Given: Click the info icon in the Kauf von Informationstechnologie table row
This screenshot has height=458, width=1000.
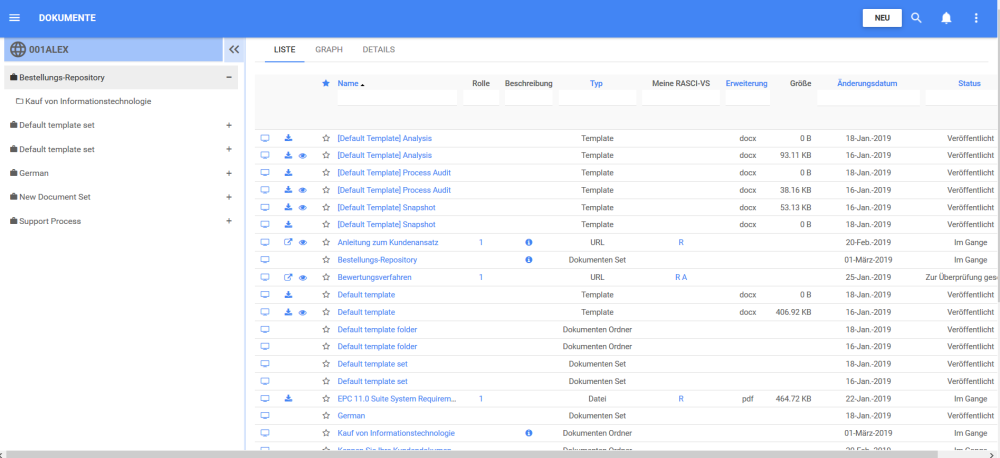Looking at the screenshot, I should [529, 433].
